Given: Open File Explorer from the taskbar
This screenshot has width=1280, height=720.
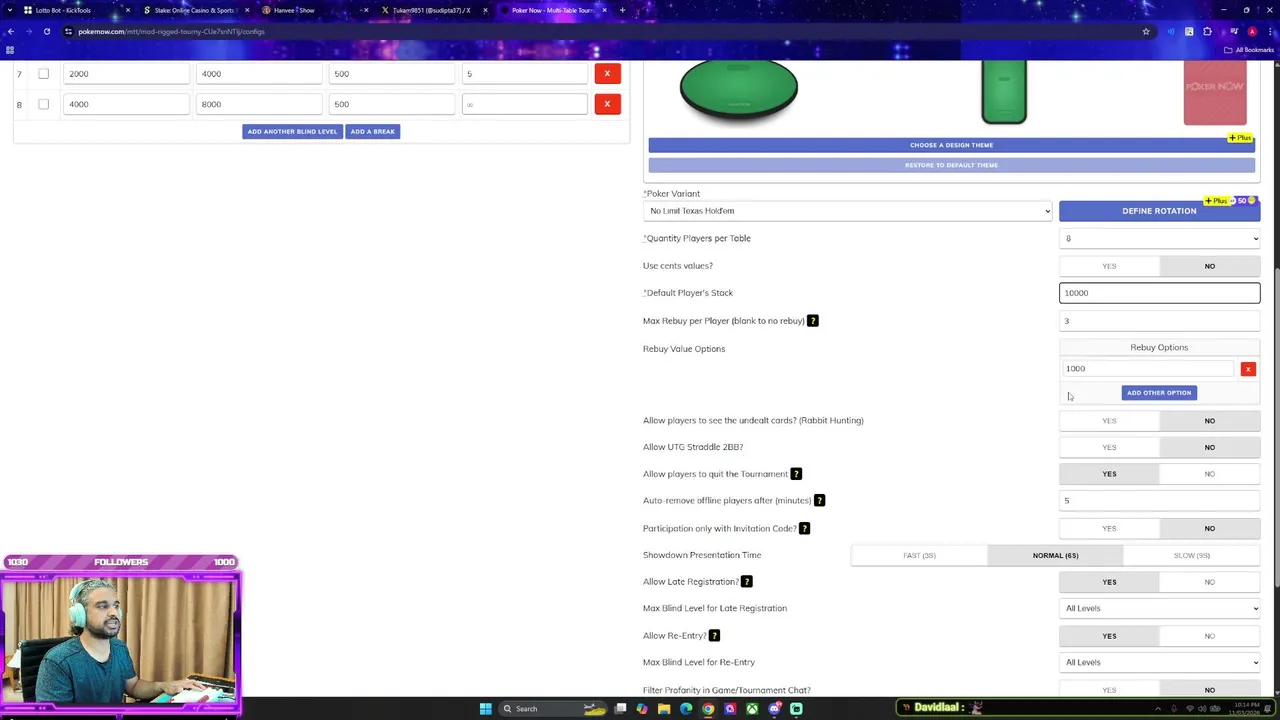Looking at the screenshot, I should (x=664, y=709).
